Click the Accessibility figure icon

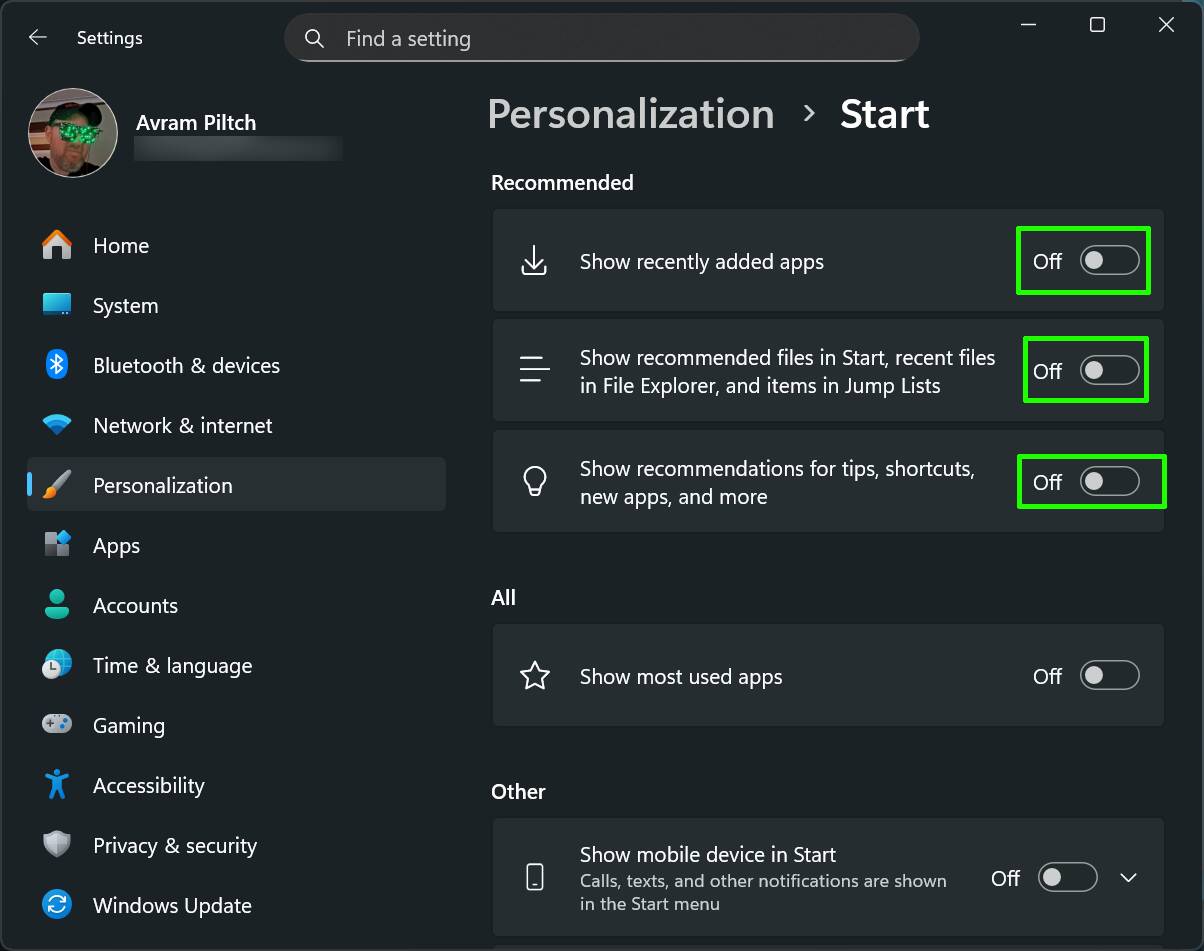coord(57,785)
